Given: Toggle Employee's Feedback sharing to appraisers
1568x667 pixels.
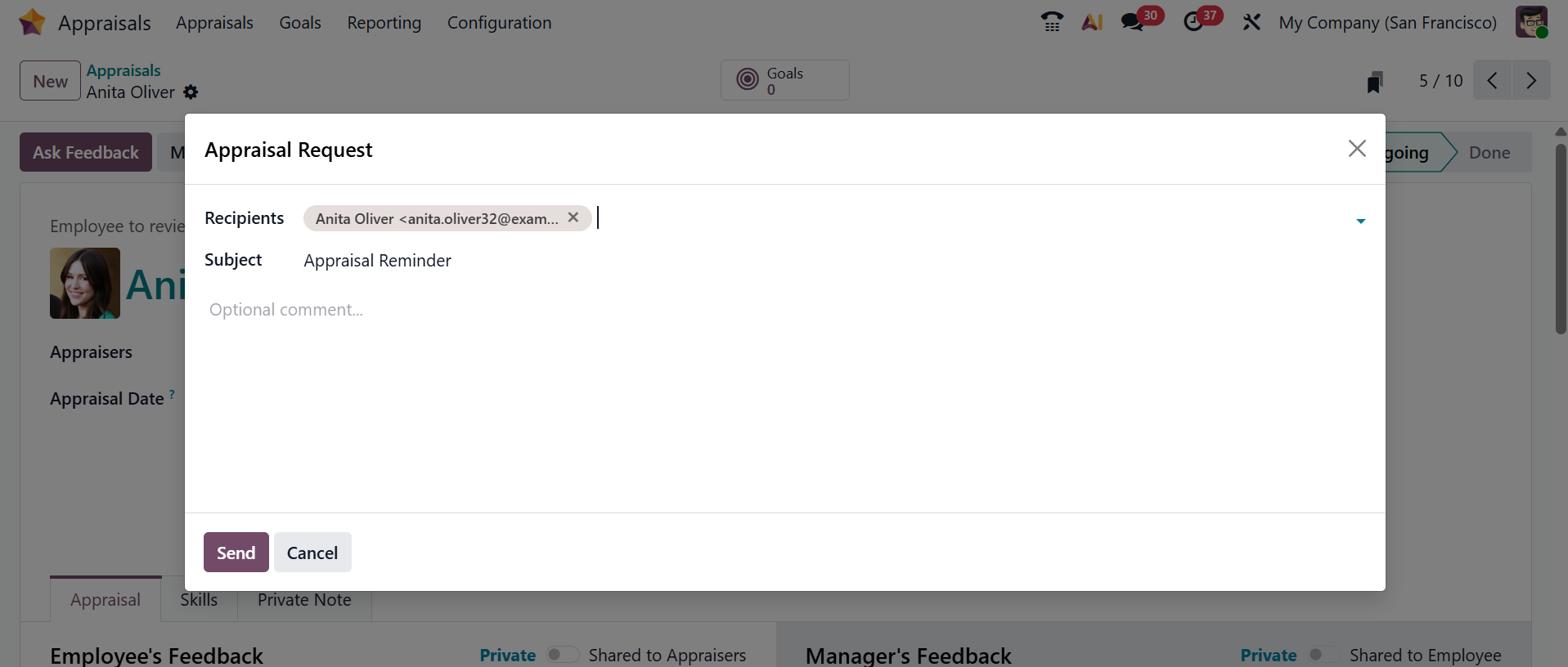Looking at the screenshot, I should click(562, 655).
